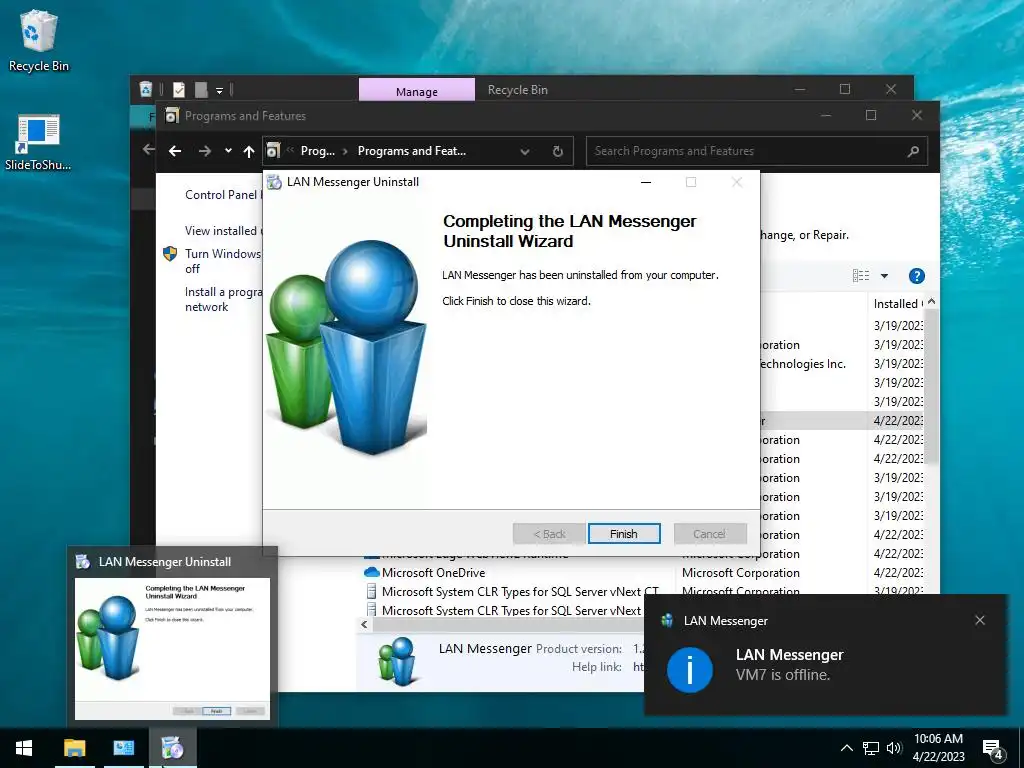This screenshot has height=768, width=1024.
Task: Click the Programs and Features title icon
Action: [172, 116]
